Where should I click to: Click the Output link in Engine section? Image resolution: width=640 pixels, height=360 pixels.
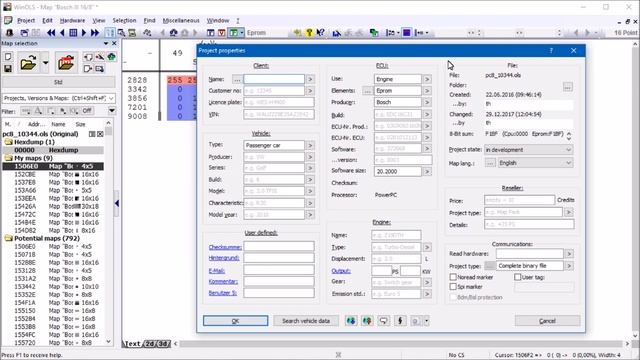pyautogui.click(x=341, y=271)
